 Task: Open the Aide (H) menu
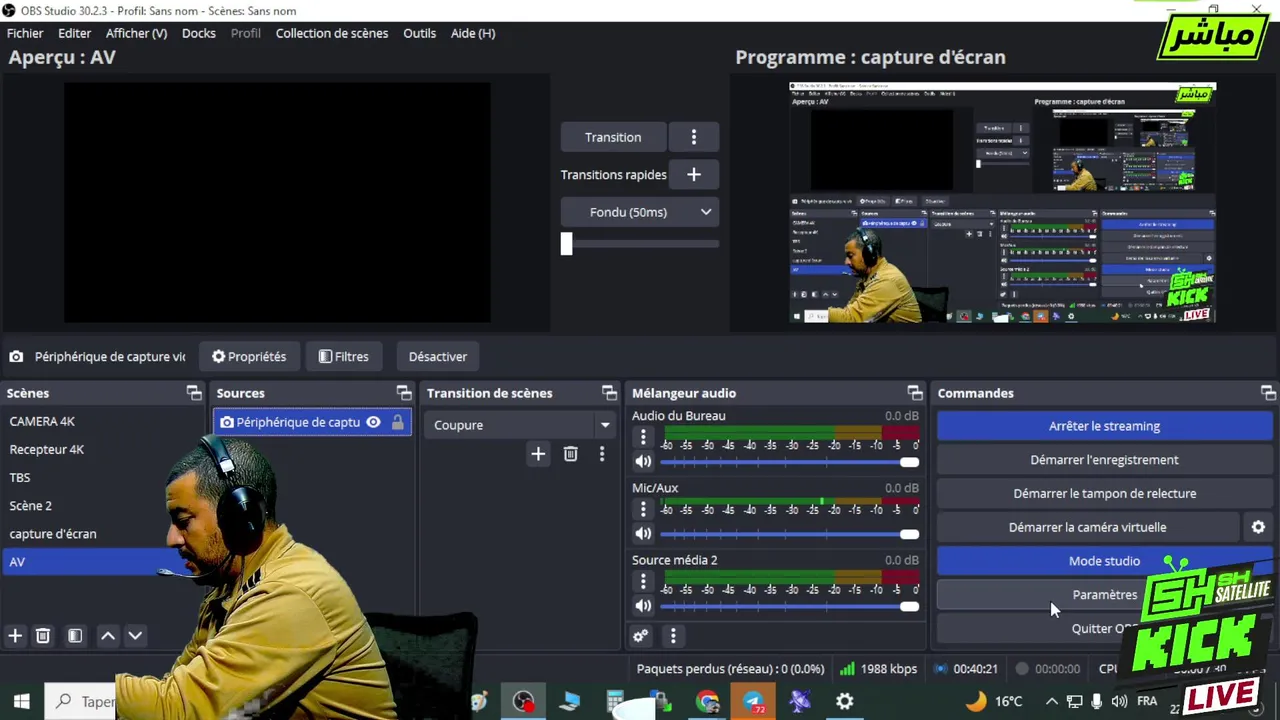[x=473, y=33]
